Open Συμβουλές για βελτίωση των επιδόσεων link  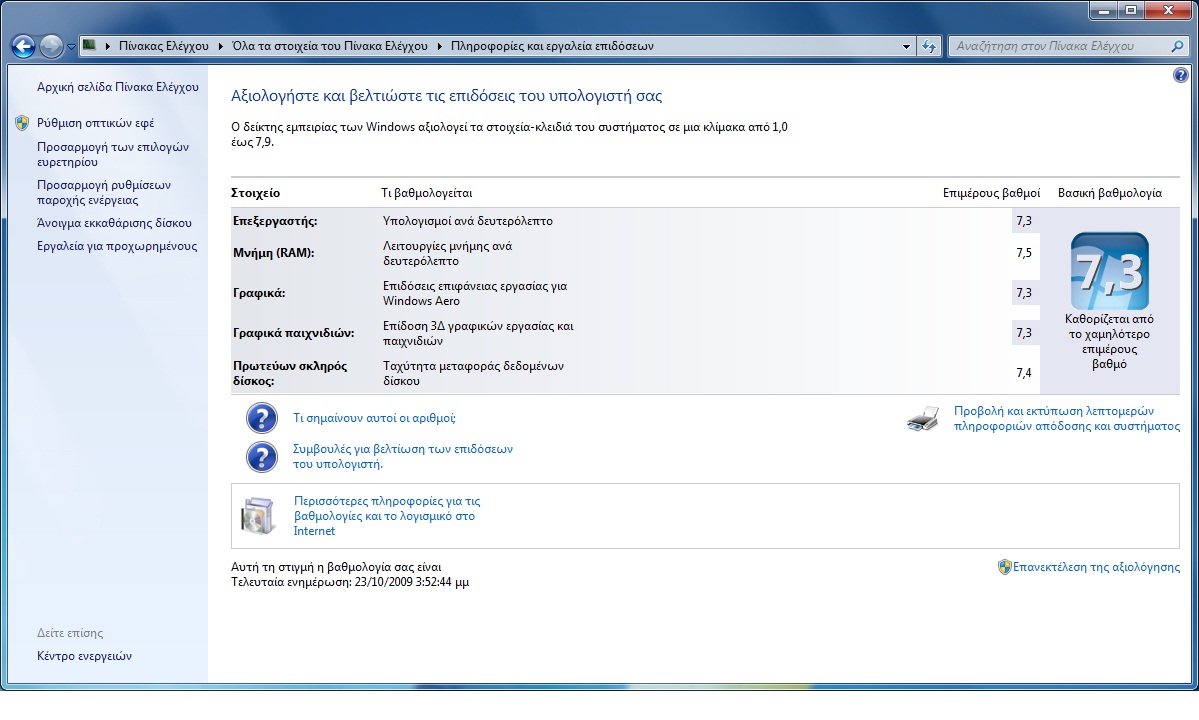(403, 456)
